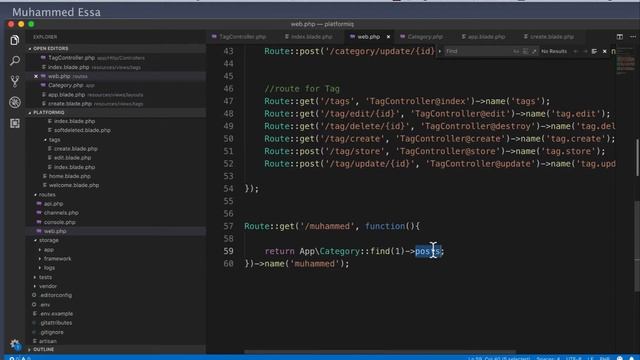Switch to the create.blade.php tab

[x=551, y=37]
